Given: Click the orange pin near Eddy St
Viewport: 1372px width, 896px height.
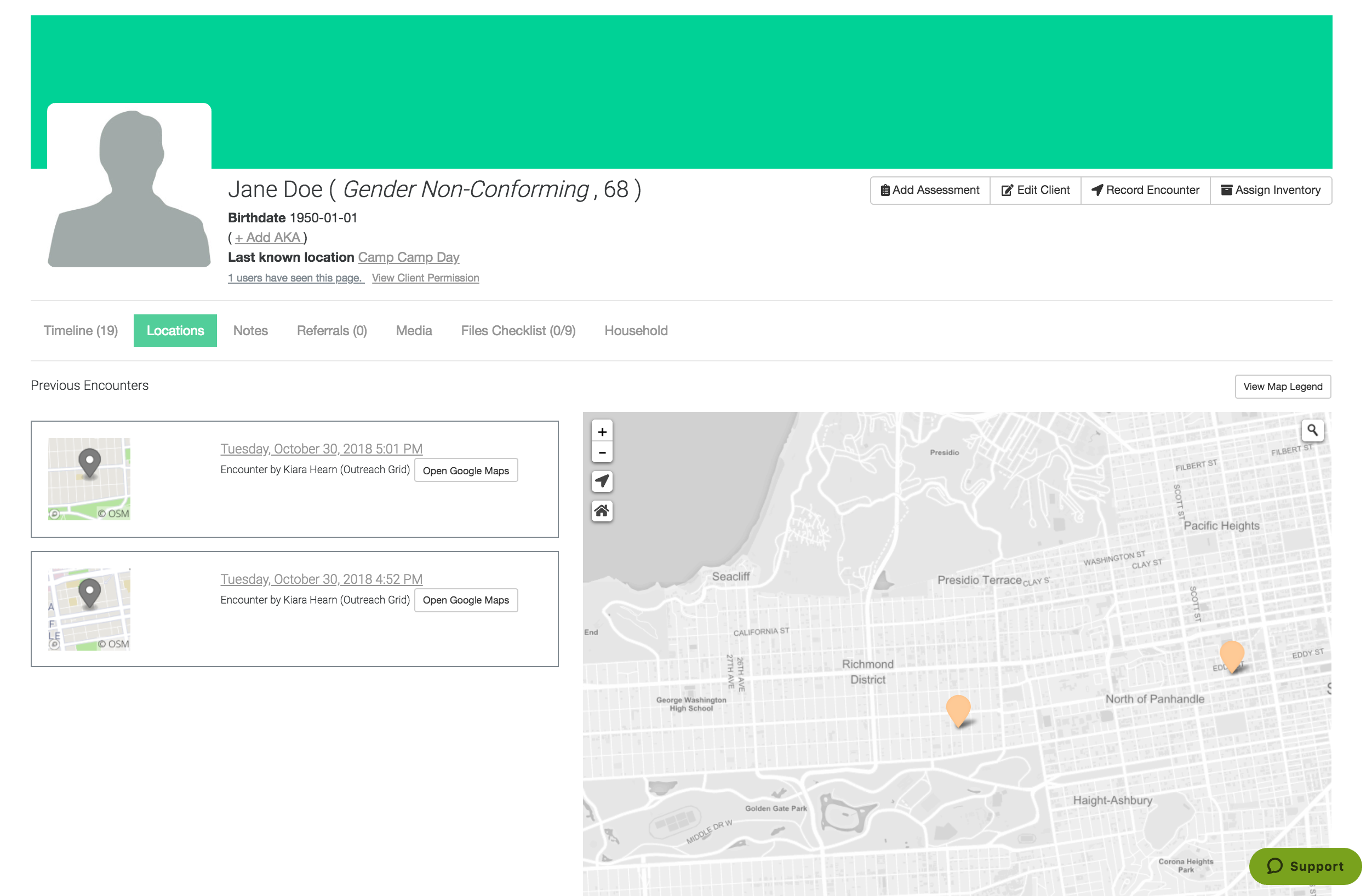Looking at the screenshot, I should 1231,654.
